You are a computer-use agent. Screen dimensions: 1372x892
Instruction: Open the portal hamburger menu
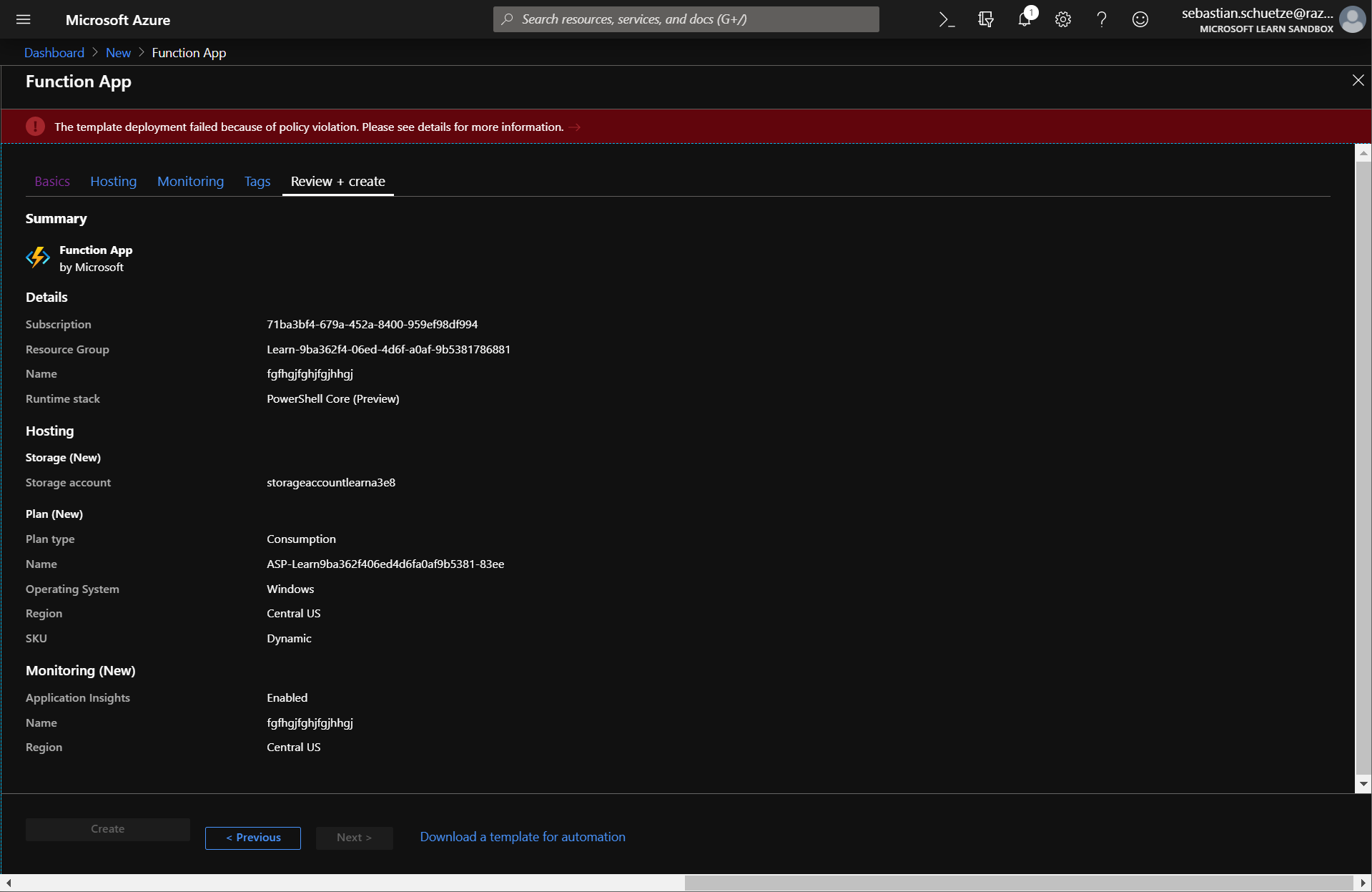tap(24, 19)
